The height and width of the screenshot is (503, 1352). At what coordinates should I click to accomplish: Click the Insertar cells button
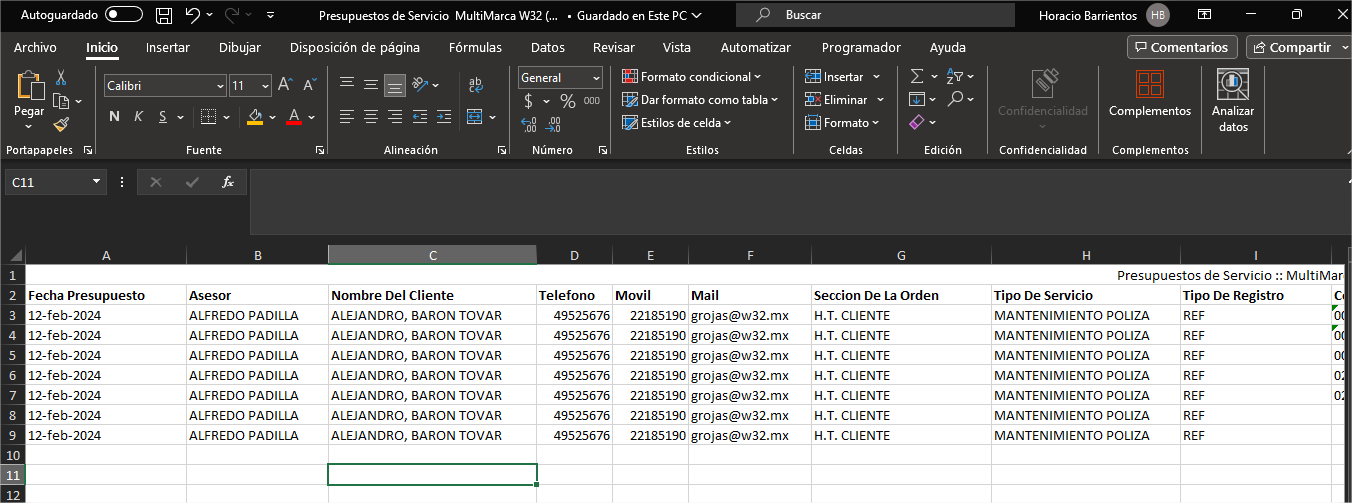click(x=834, y=77)
